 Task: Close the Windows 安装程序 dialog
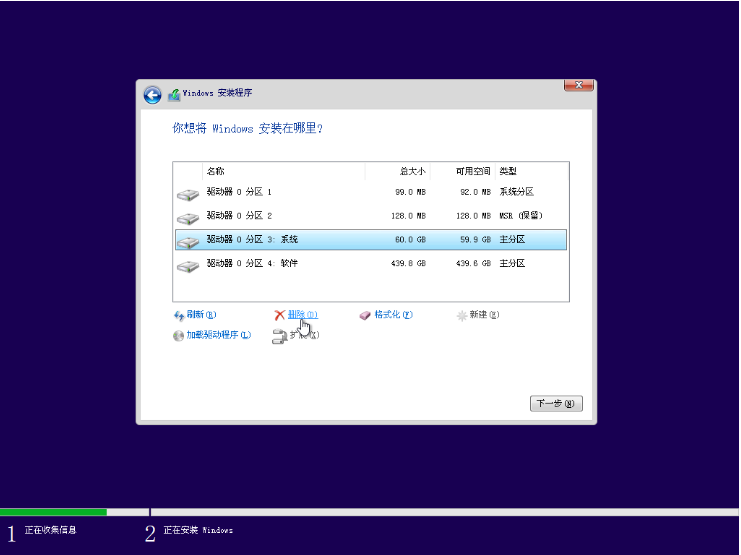578,85
